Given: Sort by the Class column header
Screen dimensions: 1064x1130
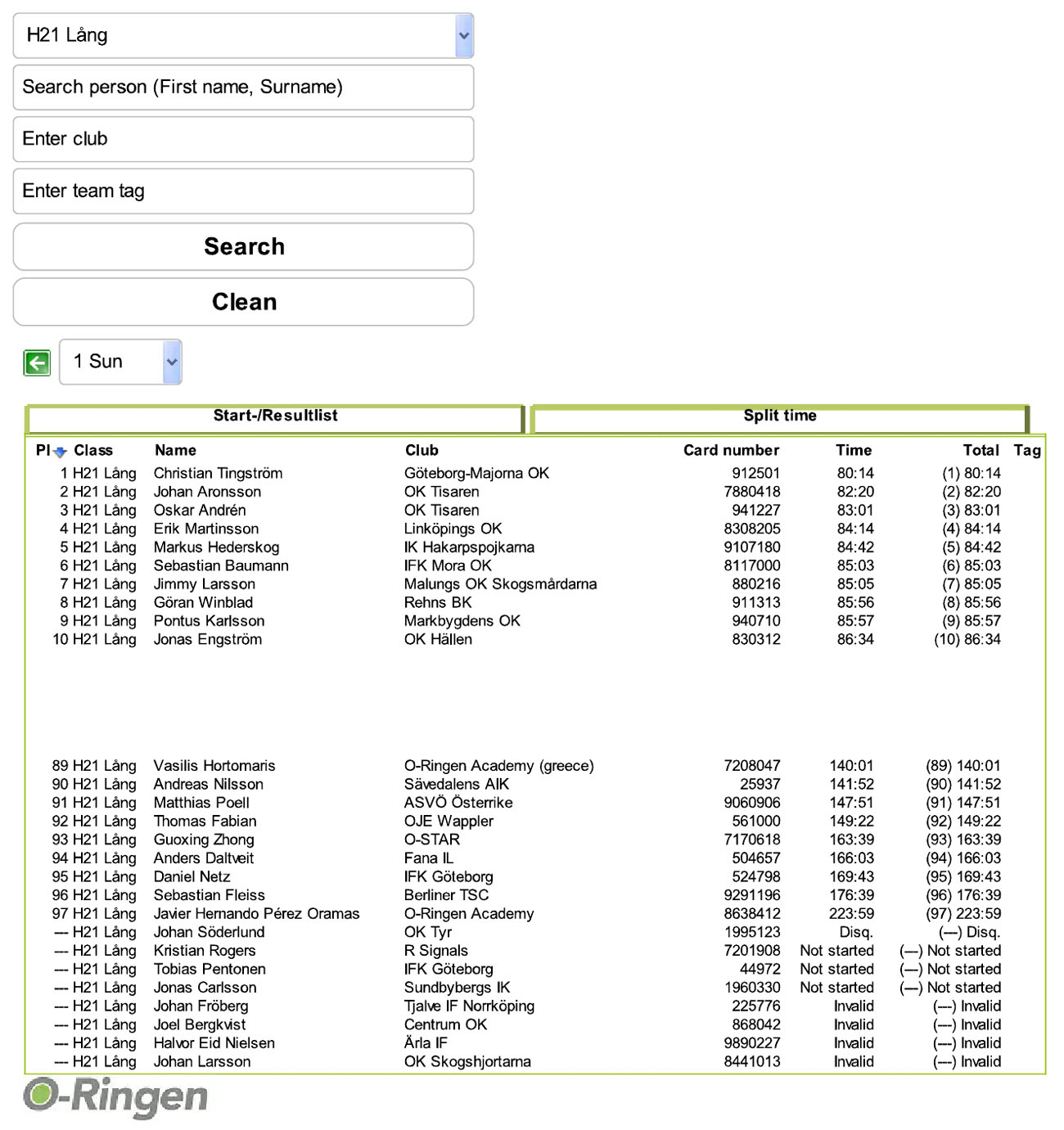Looking at the screenshot, I should (x=93, y=450).
